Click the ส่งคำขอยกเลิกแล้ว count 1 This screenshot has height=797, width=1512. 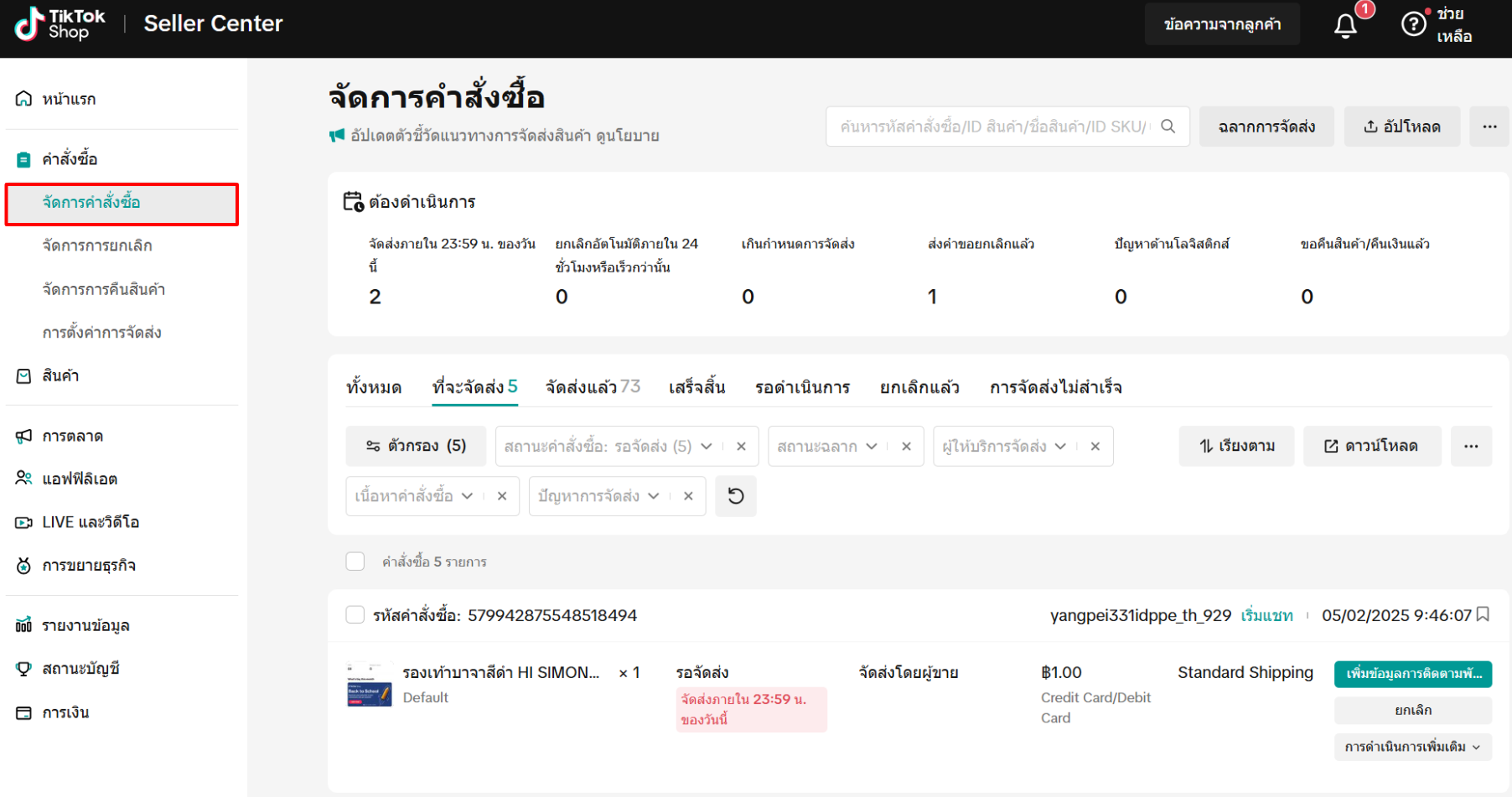click(x=932, y=297)
